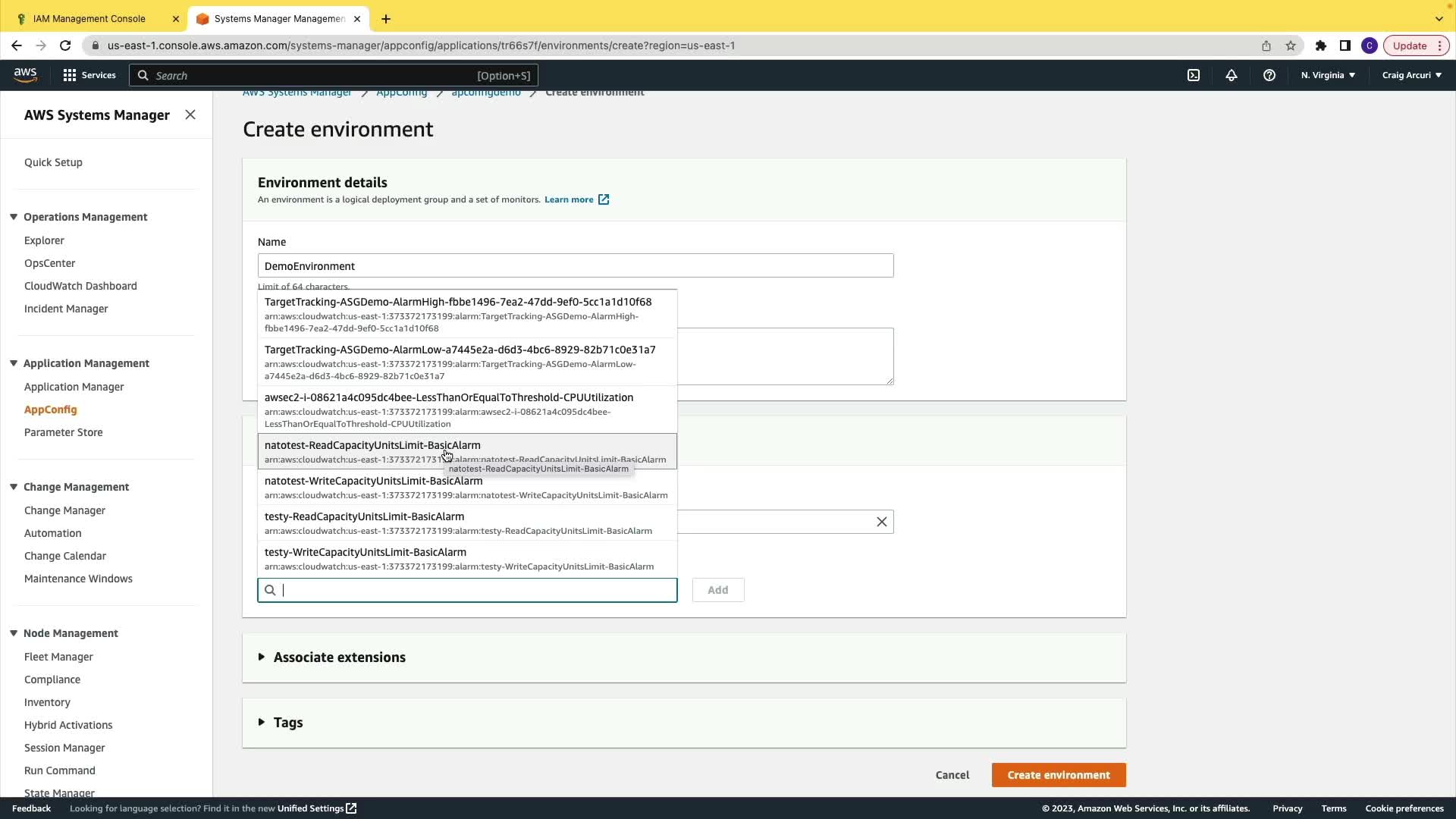The height and width of the screenshot is (819, 1456).
Task: Open the notifications bell icon
Action: coord(1232,75)
